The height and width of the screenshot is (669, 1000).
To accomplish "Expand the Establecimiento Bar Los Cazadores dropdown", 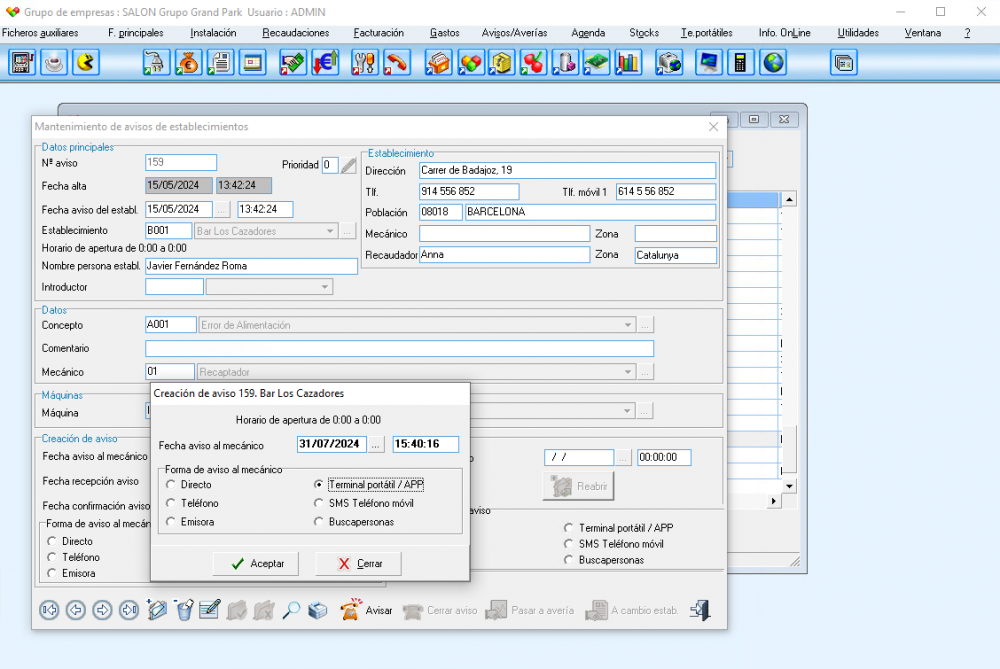I will [x=330, y=231].
